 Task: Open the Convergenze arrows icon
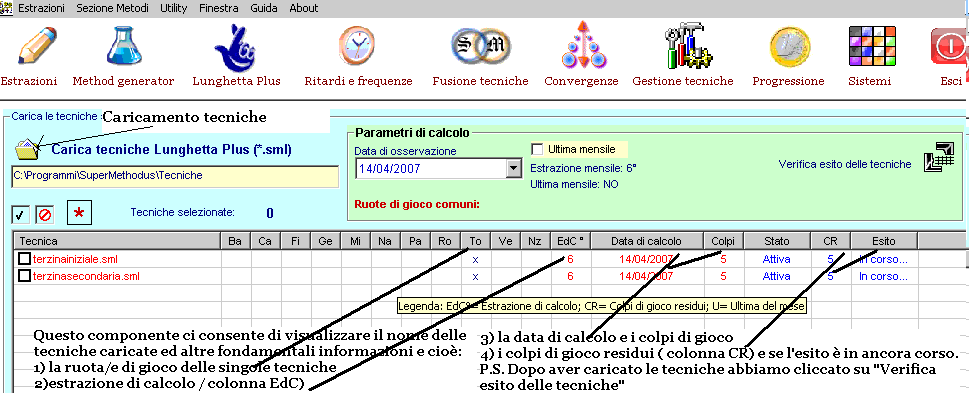[581, 45]
